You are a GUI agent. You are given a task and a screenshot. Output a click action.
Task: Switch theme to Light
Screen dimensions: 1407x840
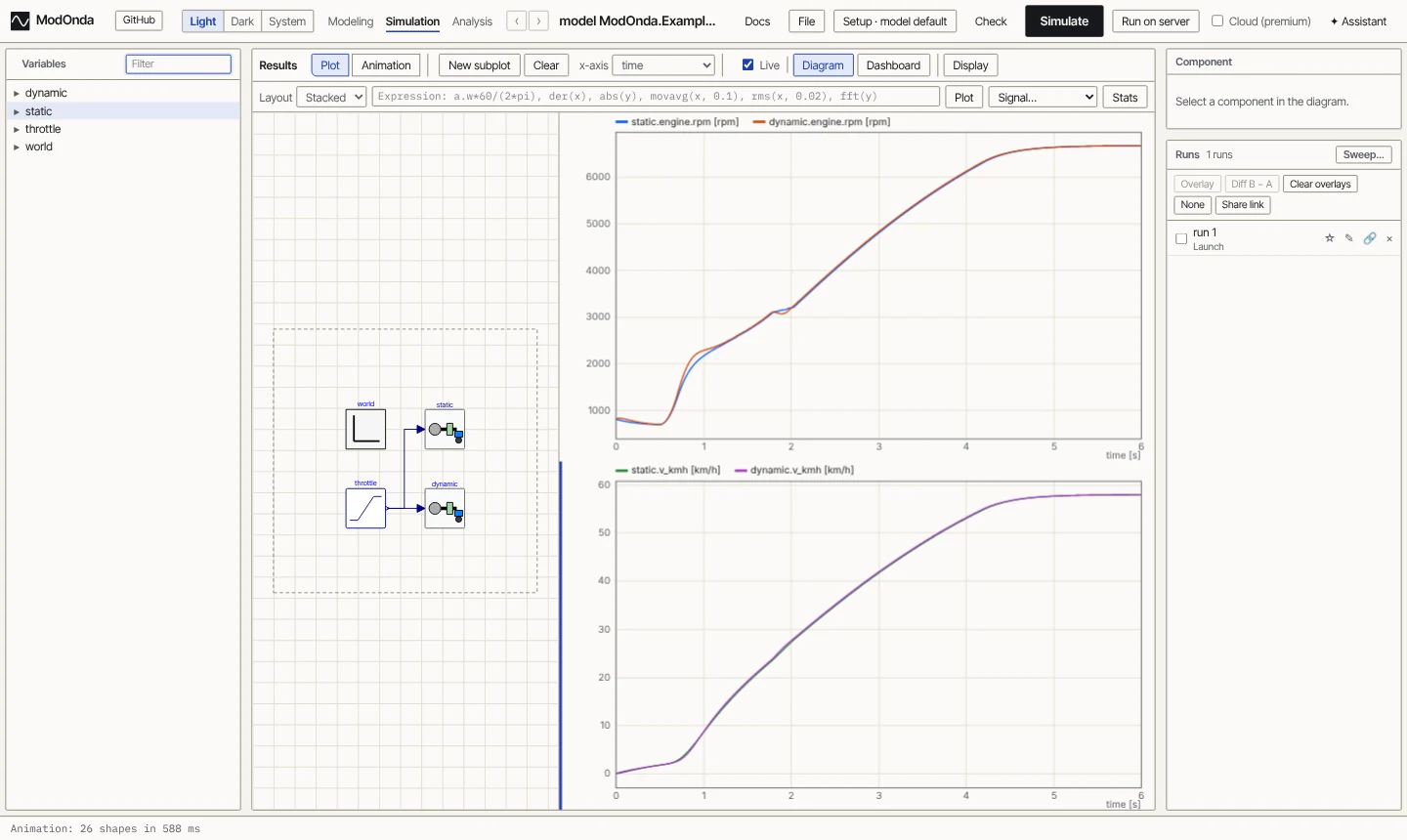(203, 21)
